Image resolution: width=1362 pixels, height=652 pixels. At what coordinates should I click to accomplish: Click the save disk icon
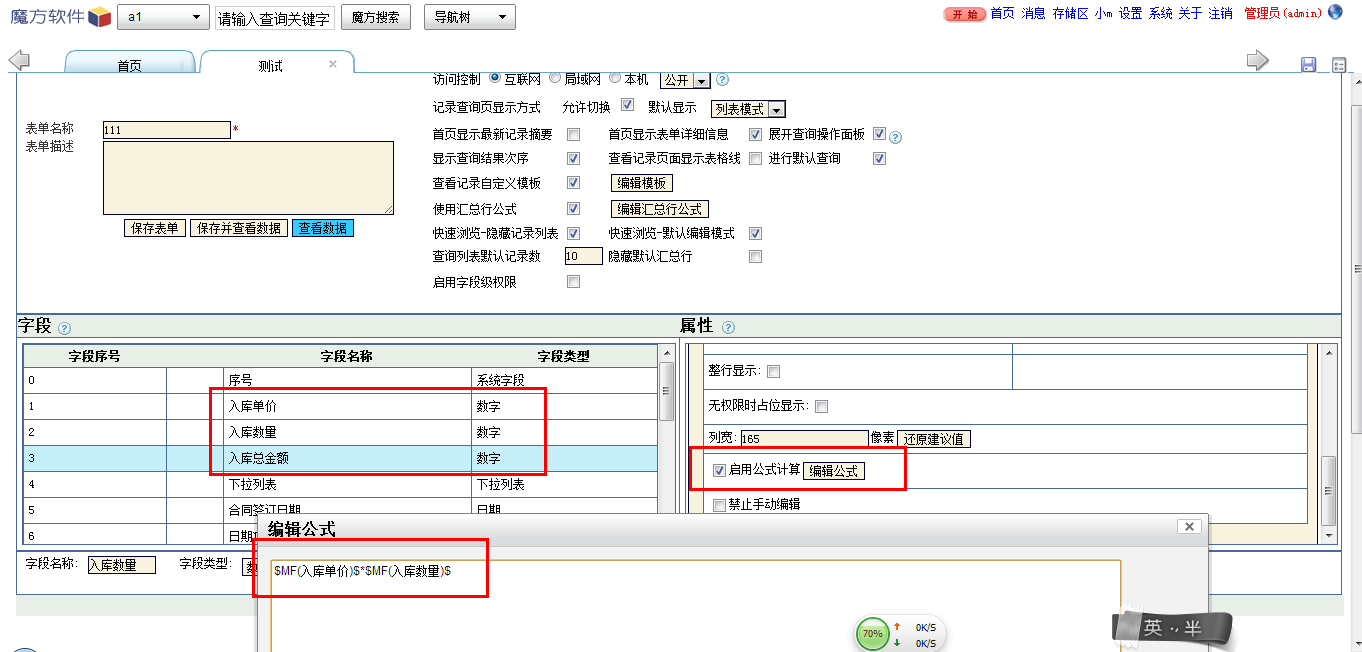1308,64
